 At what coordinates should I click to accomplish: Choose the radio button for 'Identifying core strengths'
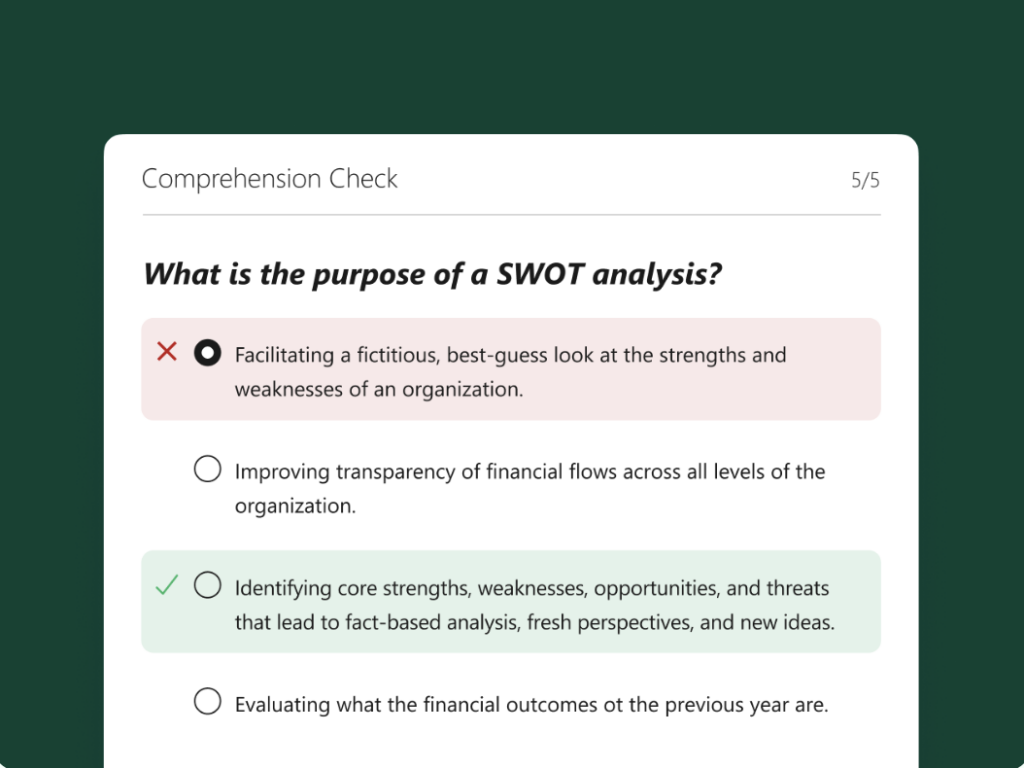pos(207,585)
